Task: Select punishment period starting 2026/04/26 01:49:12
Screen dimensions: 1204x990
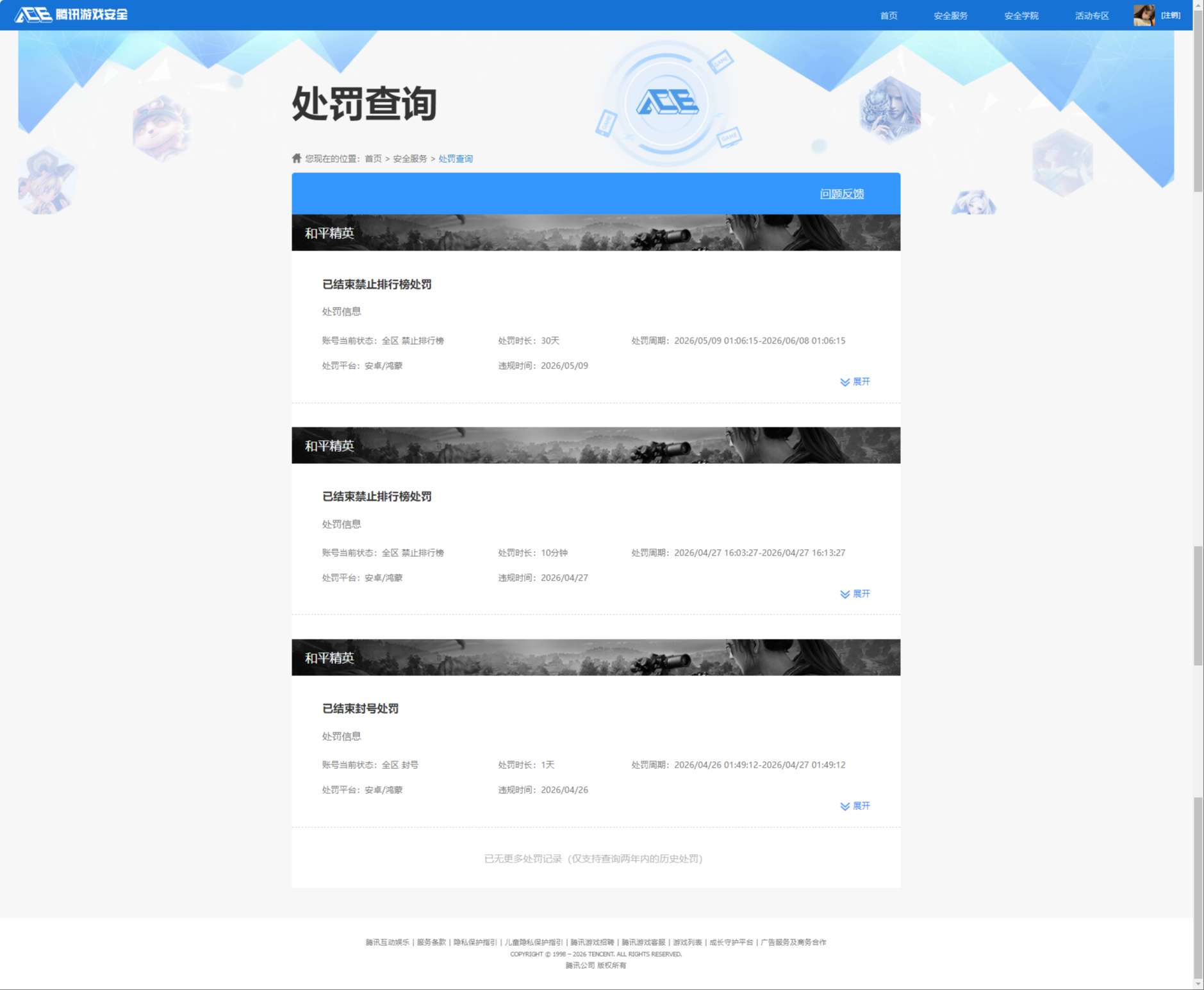Action: coord(738,765)
